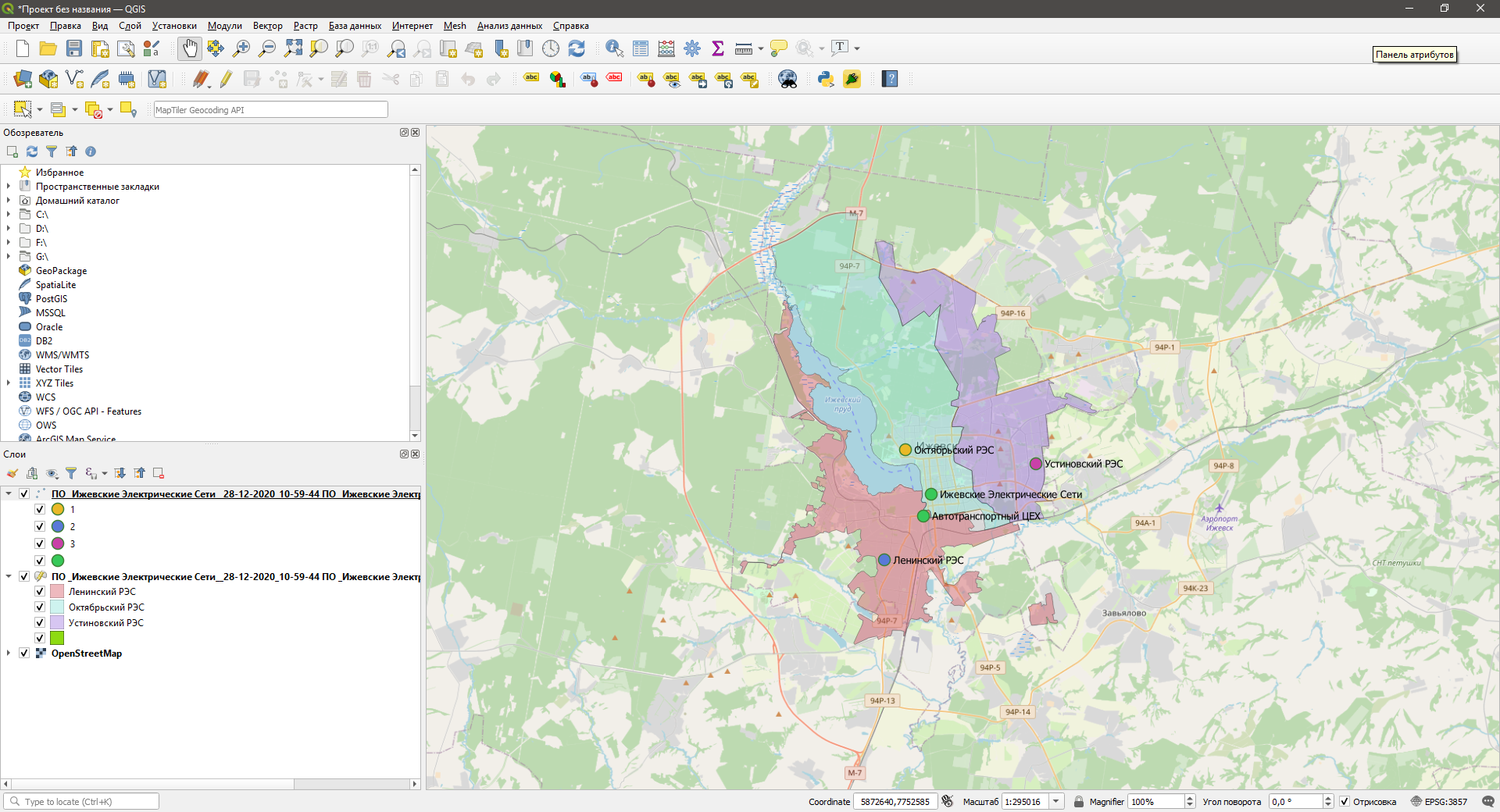This screenshot has width=1500, height=812.
Task: Toggle the Отрисовка render checkbox
Action: coord(1345,802)
